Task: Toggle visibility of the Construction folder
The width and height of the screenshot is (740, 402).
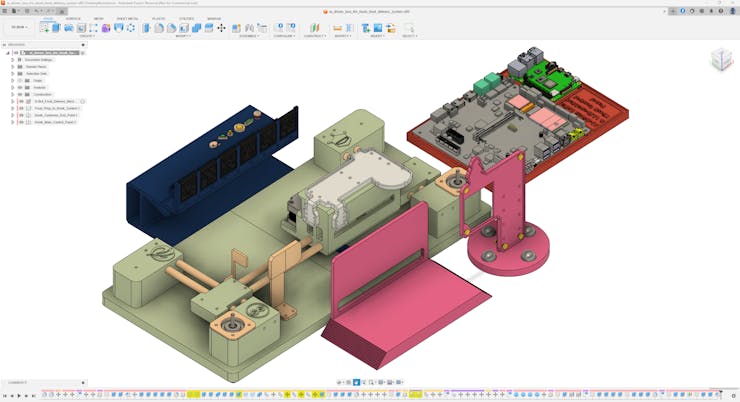Action: pos(20,94)
